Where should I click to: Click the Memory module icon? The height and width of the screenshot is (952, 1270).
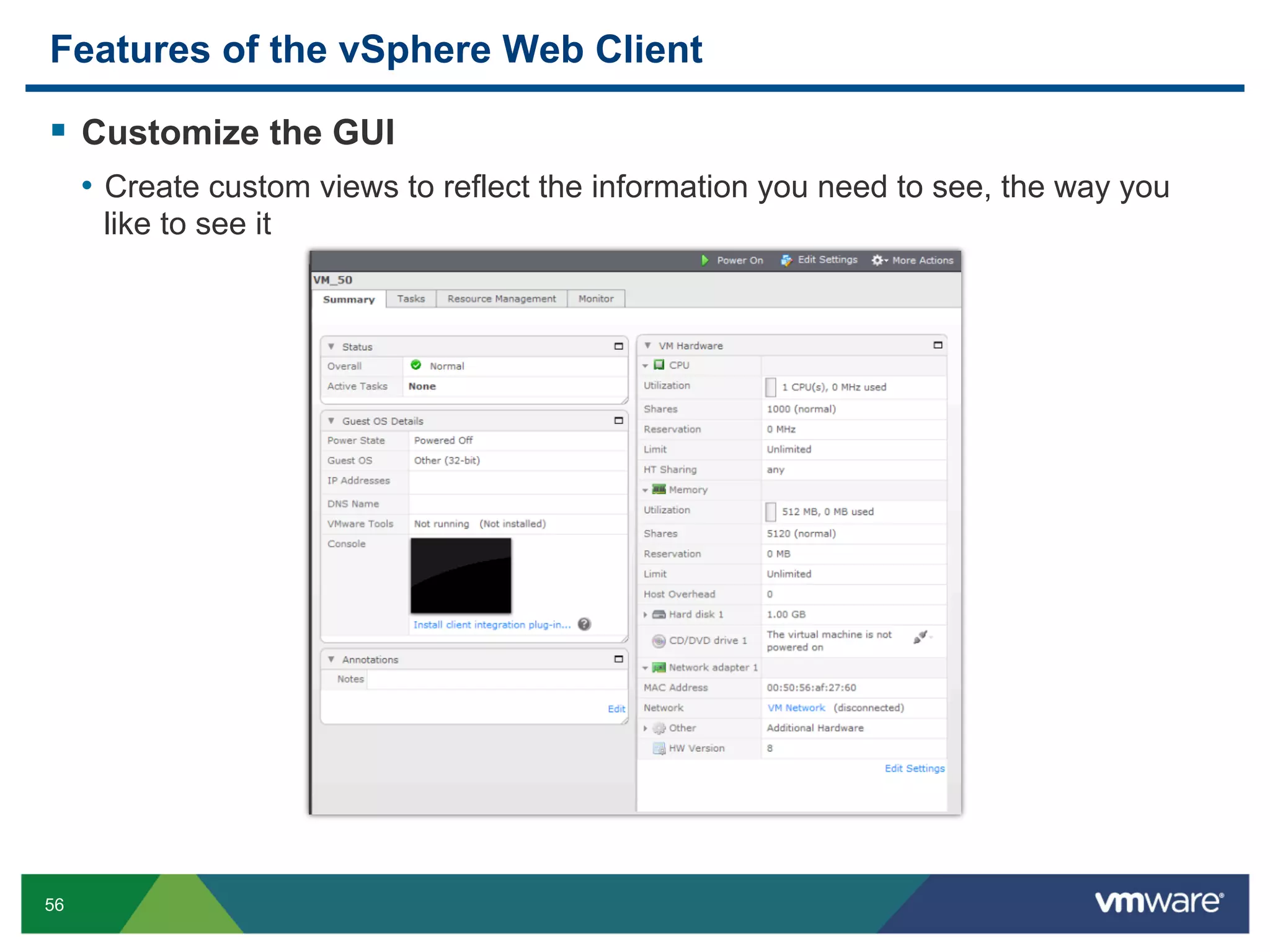coord(659,490)
